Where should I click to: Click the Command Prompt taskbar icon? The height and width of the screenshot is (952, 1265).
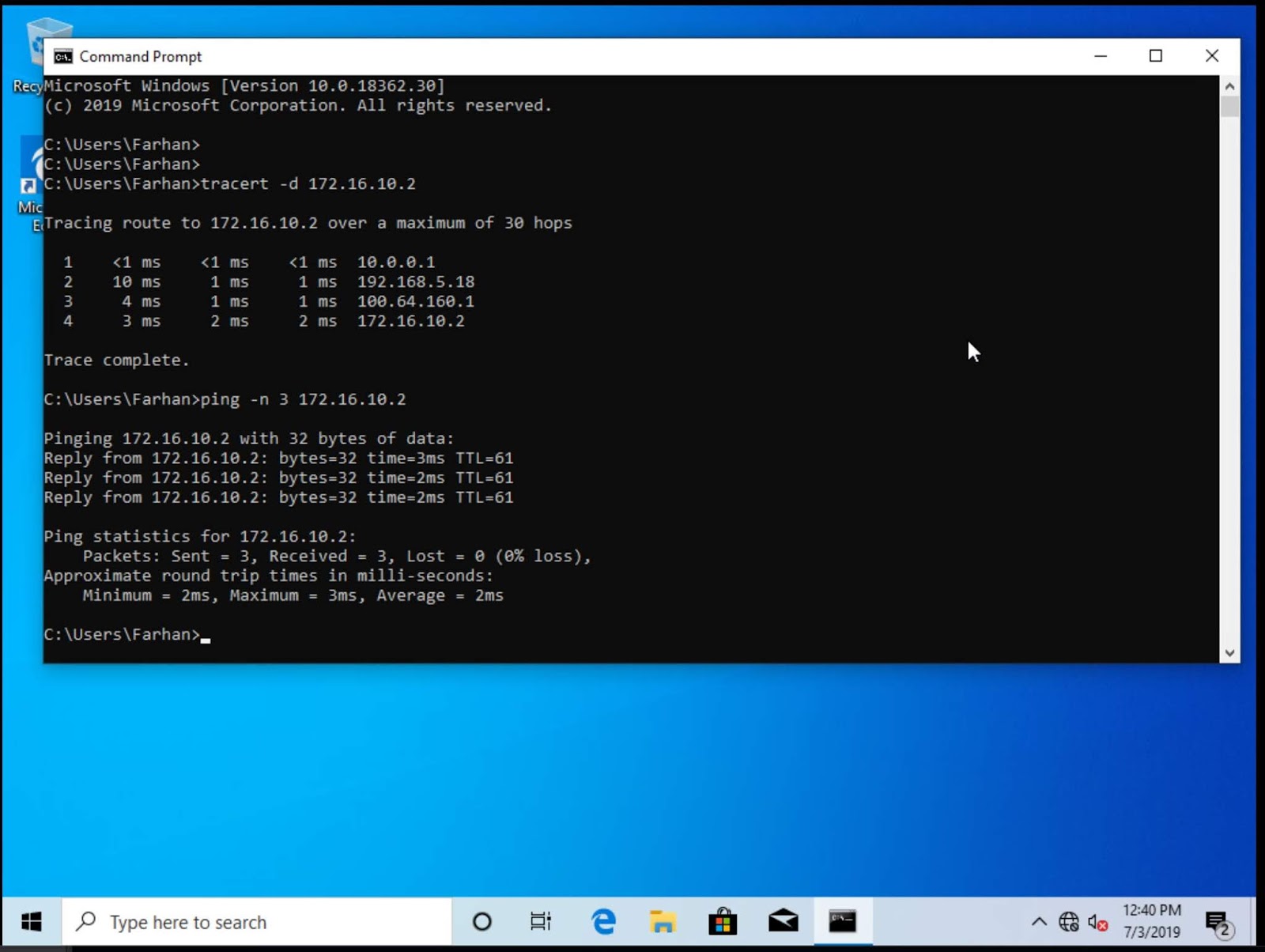coord(842,922)
